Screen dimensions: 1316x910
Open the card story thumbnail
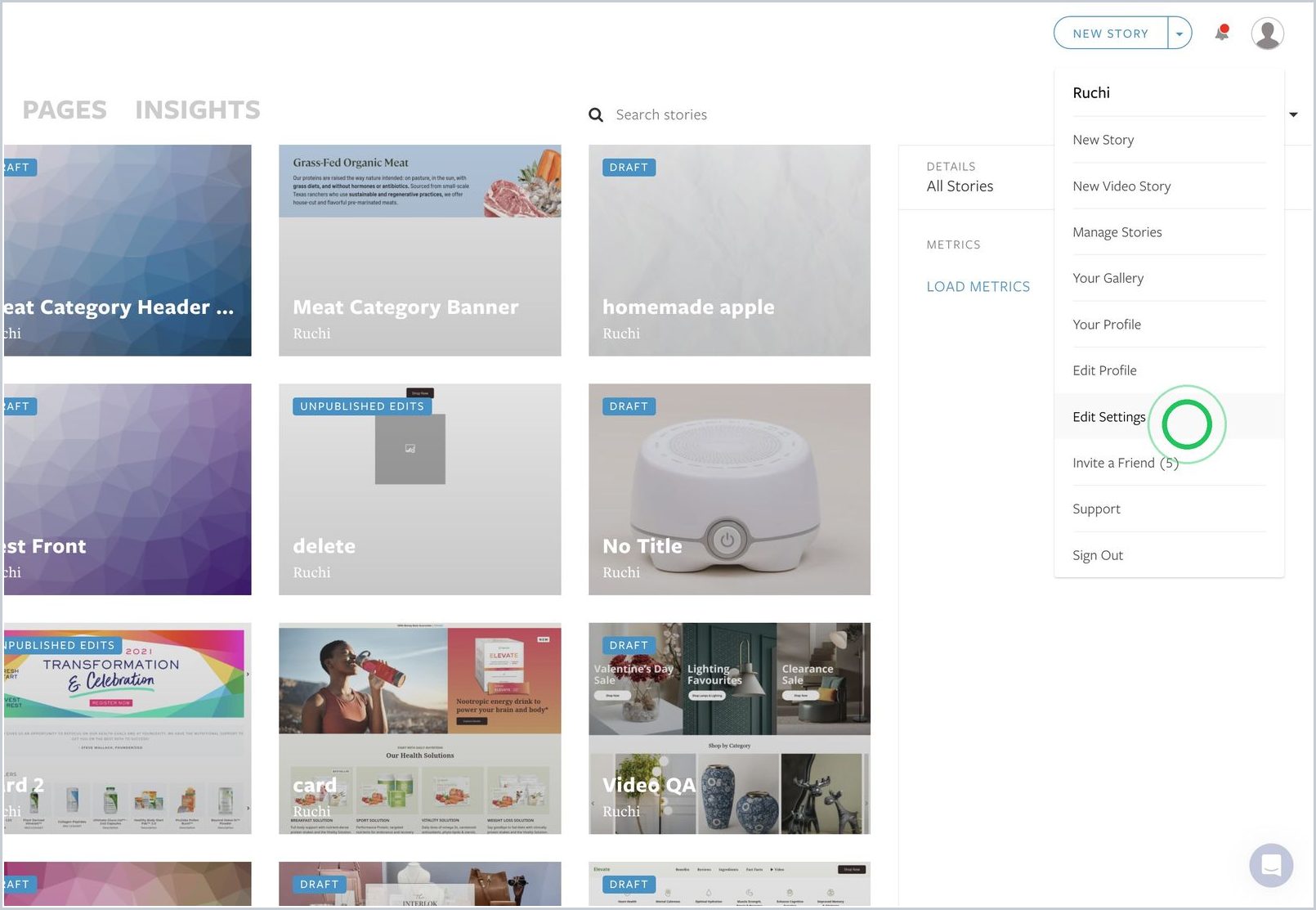coord(420,728)
